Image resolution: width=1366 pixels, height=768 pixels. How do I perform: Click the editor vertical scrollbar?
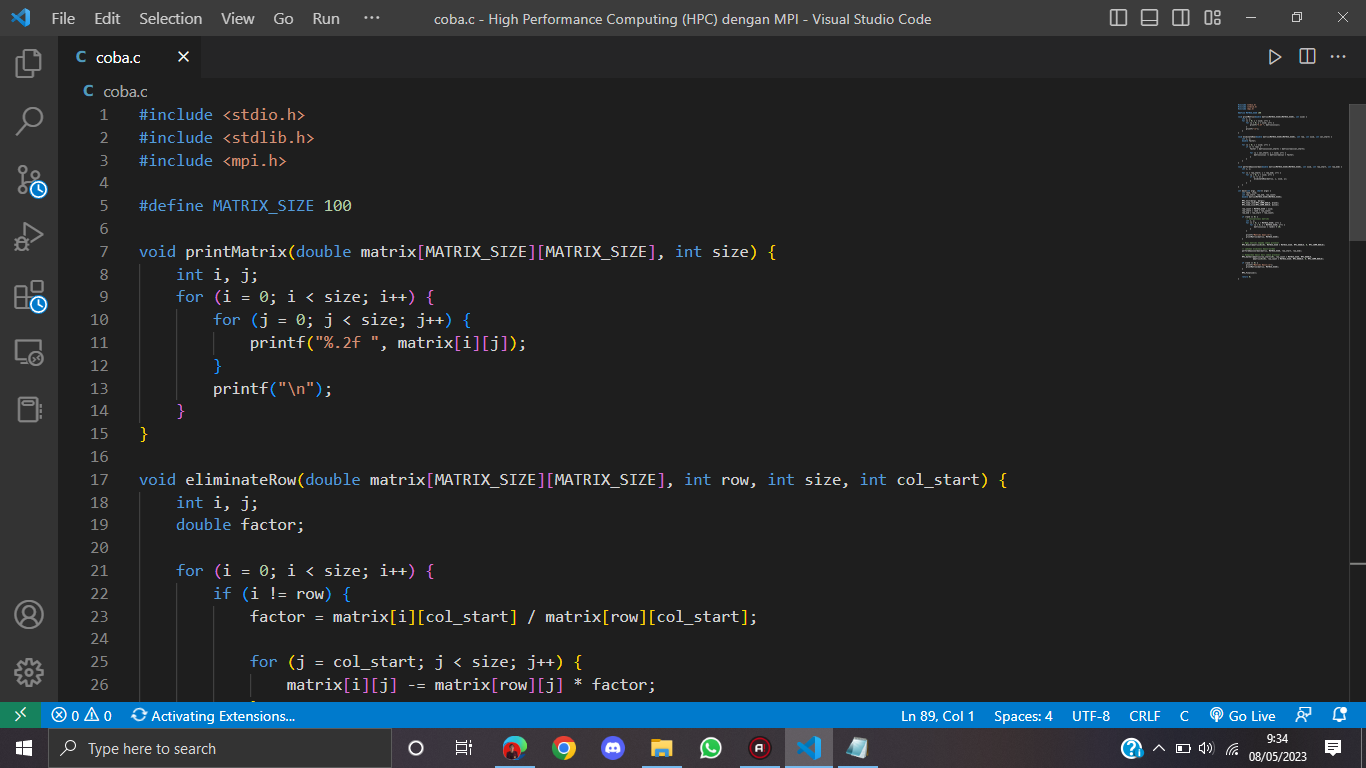(x=1357, y=170)
